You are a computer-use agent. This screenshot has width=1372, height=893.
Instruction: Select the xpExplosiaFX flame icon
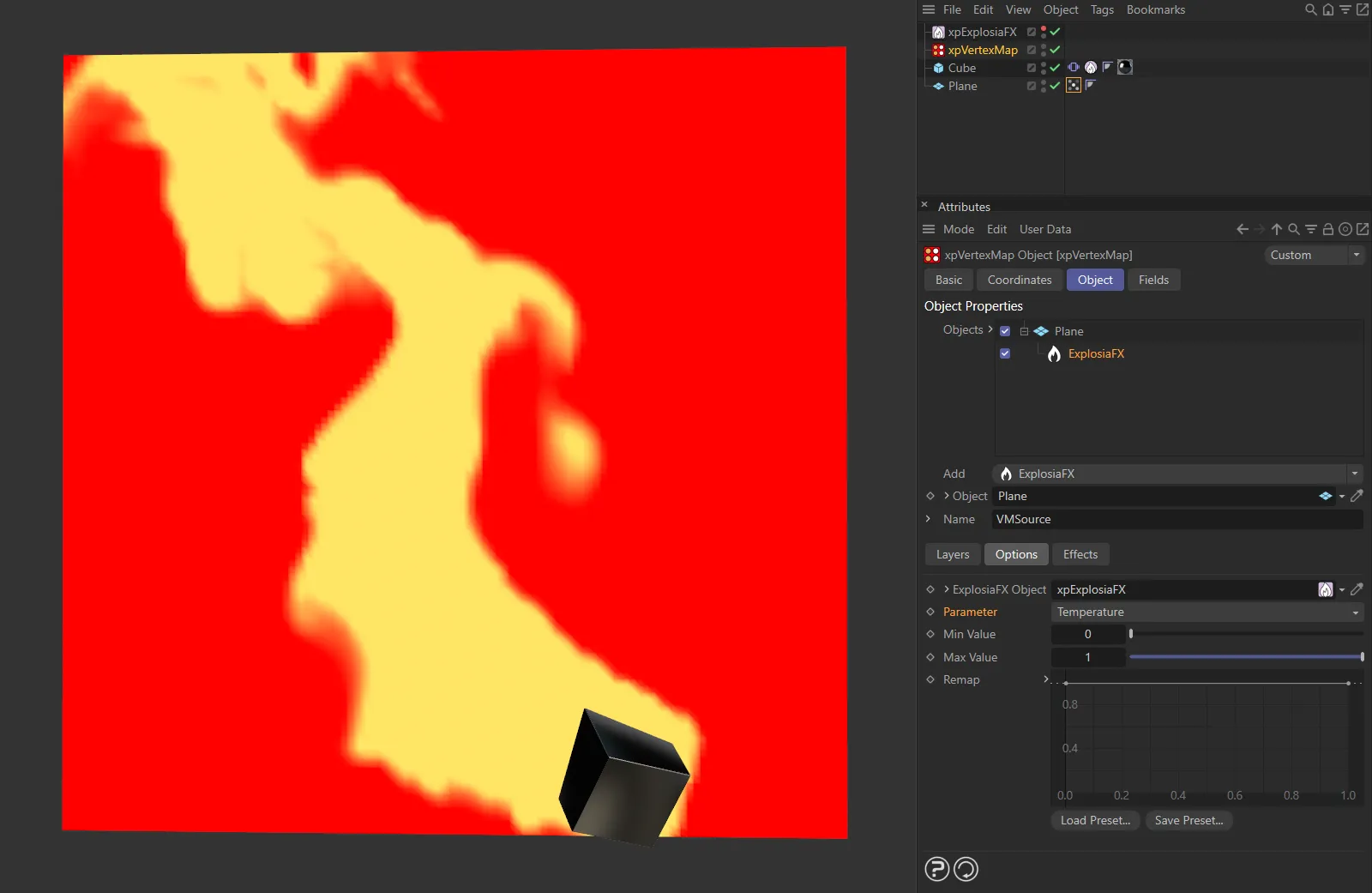pyautogui.click(x=938, y=32)
